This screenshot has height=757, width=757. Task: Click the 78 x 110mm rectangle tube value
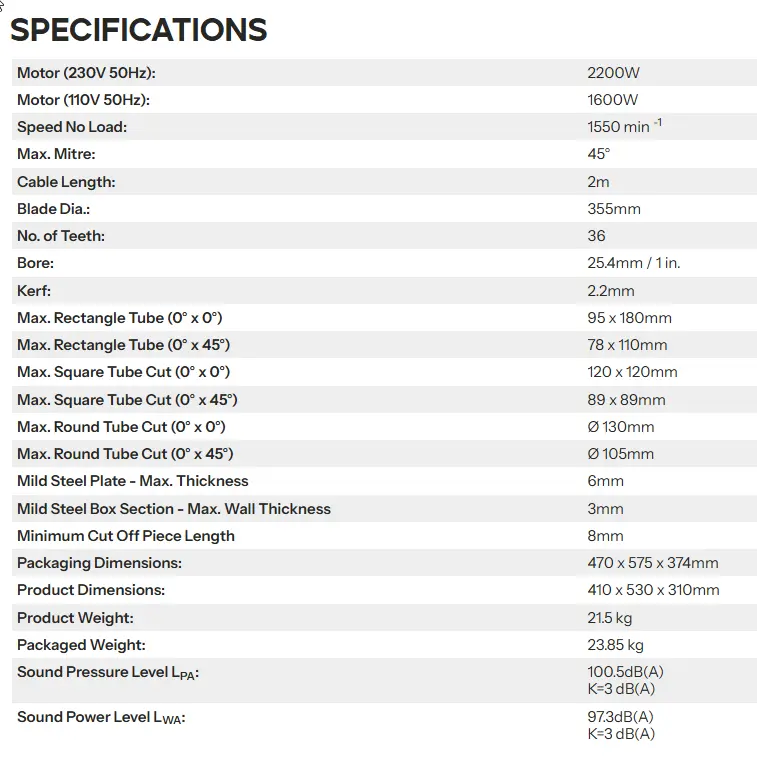click(x=627, y=345)
